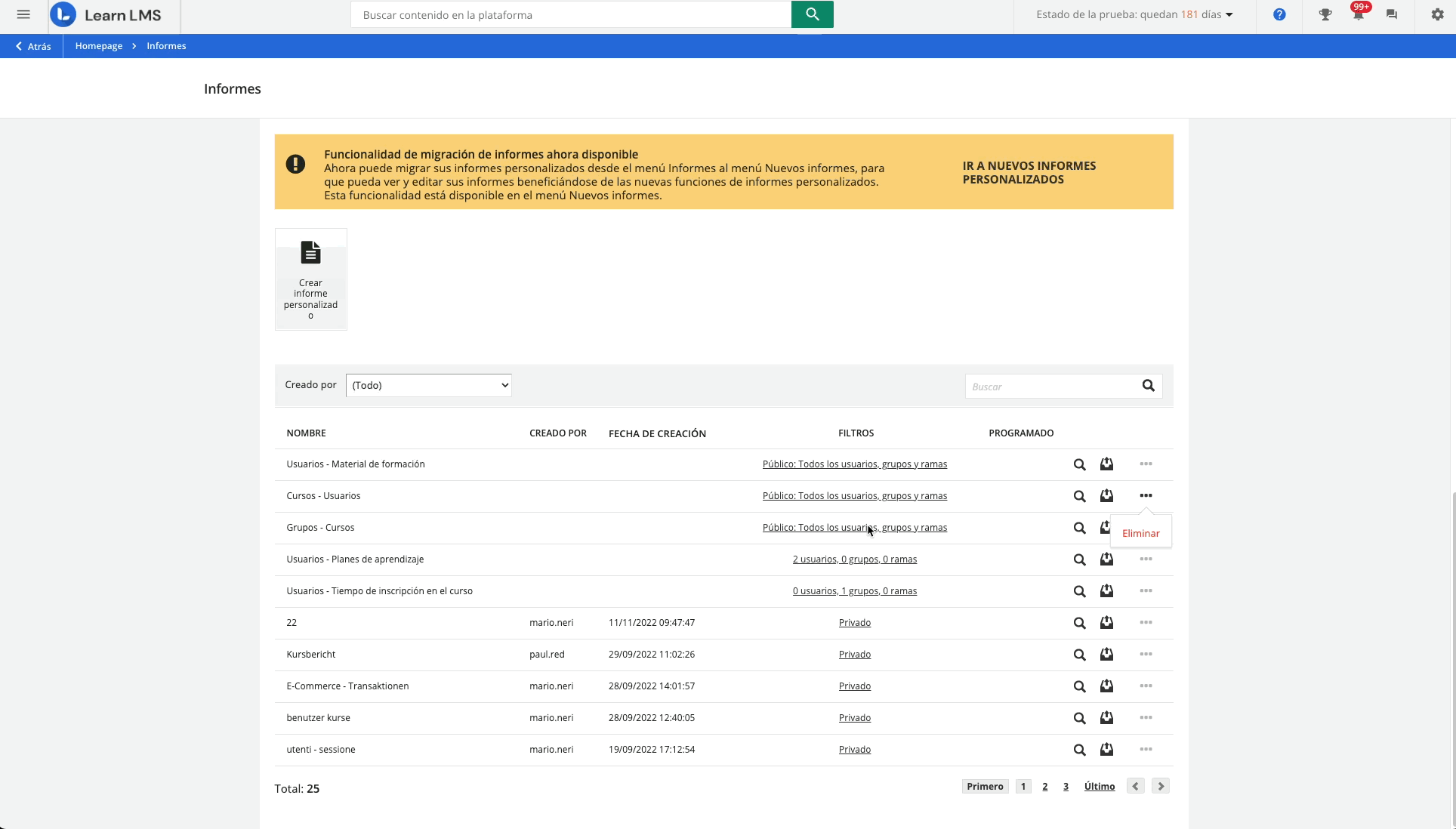The width and height of the screenshot is (1456, 829).
Task: Open the hamburger navigation menu
Action: (23, 14)
